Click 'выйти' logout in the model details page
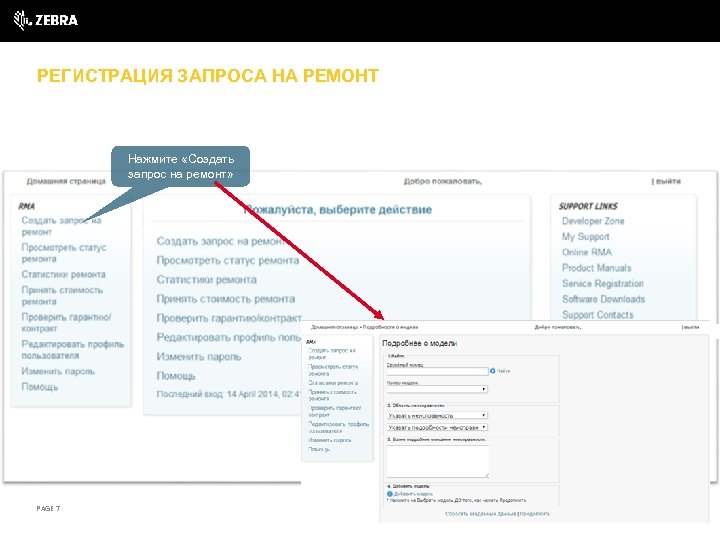 [691, 327]
